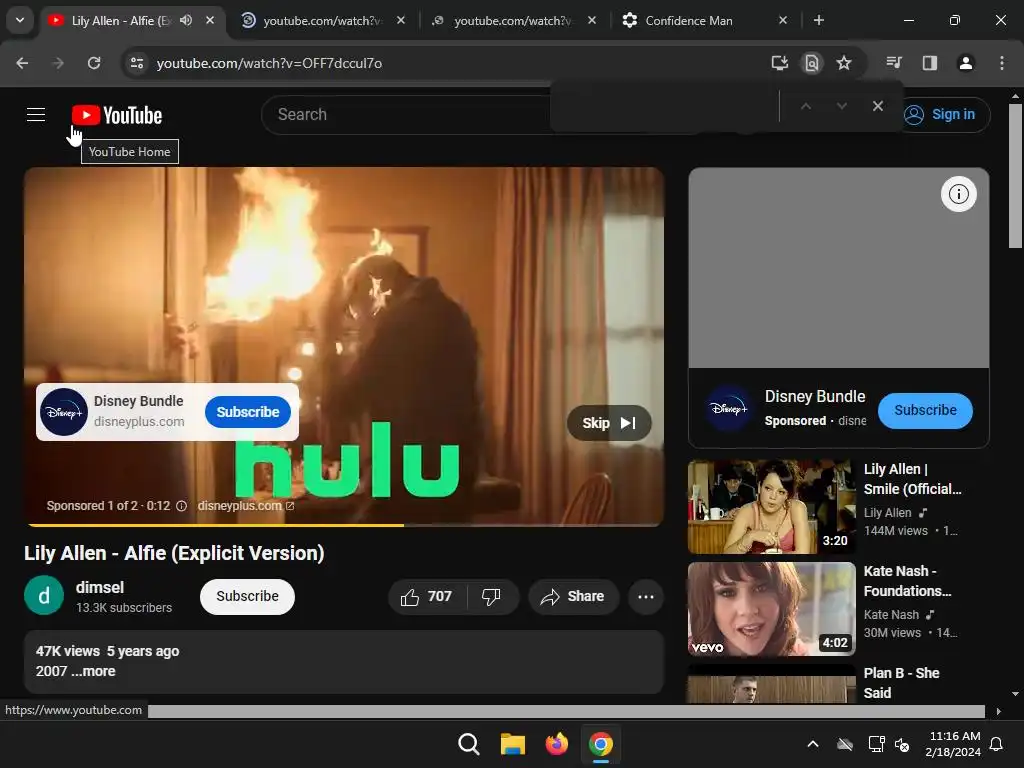Viewport: 1024px width, 768px height.
Task: Mute the Lily Allen tab audio icon
Action: coord(186,20)
